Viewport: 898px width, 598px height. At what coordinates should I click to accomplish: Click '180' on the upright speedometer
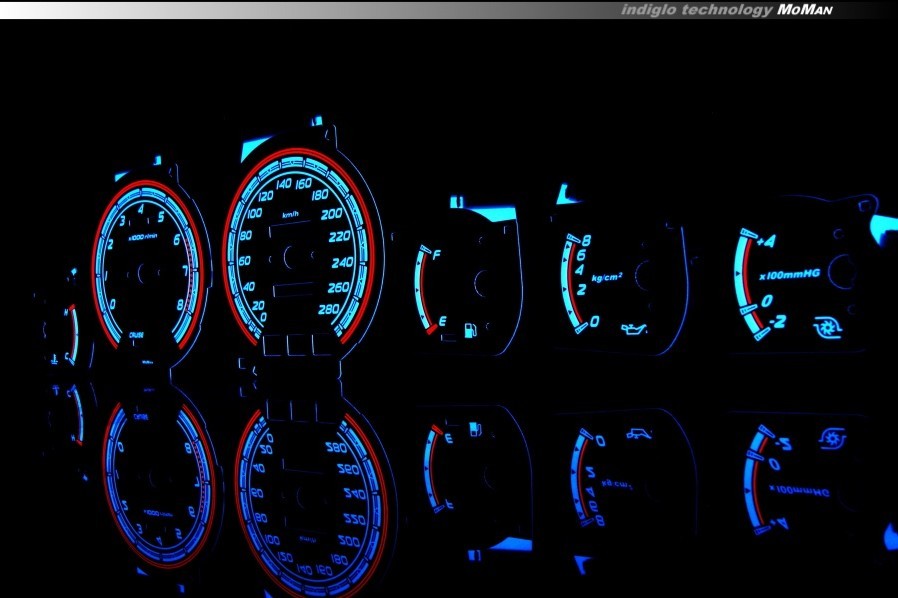pyautogui.click(x=320, y=195)
